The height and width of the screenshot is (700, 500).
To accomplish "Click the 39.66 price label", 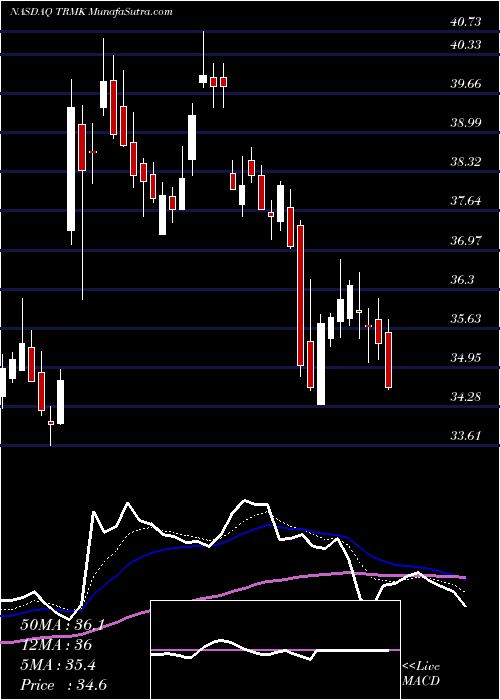I will (x=466, y=83).
